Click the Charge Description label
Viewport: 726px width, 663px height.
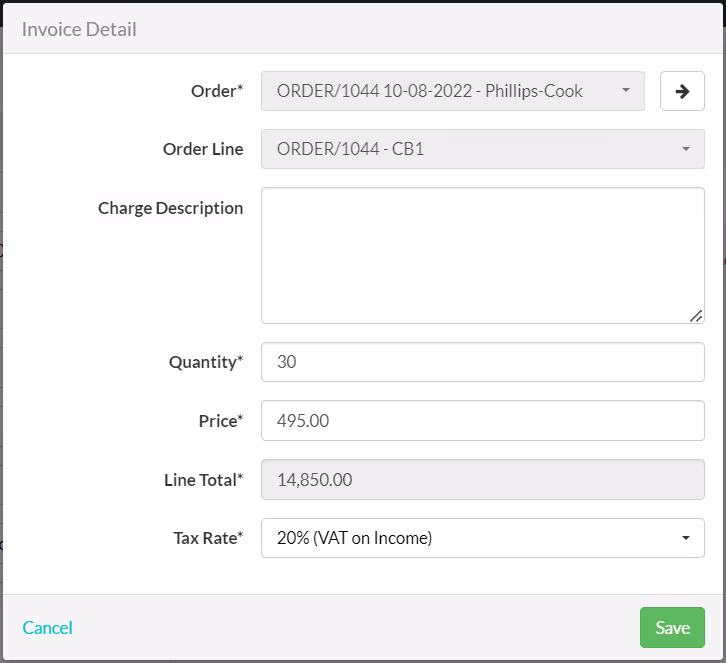[x=170, y=208]
